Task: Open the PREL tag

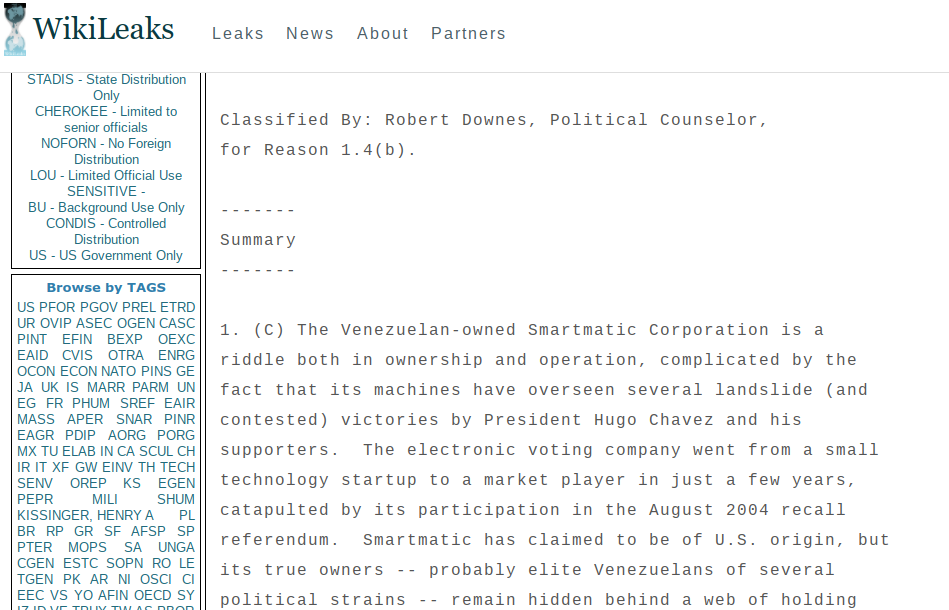Action: pyautogui.click(x=139, y=307)
